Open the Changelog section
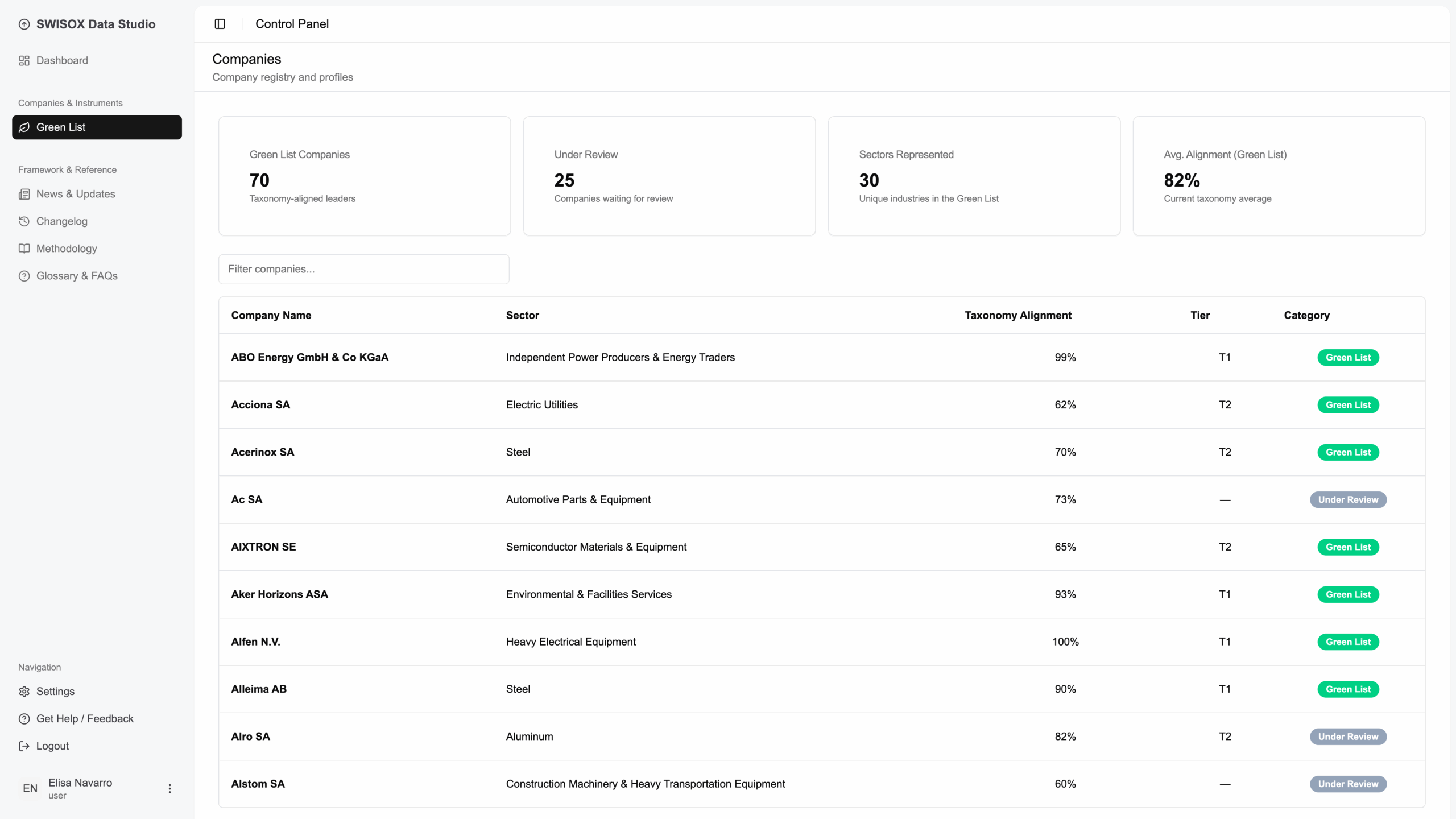Screen dimensions: 1456x819 (97, 221)
